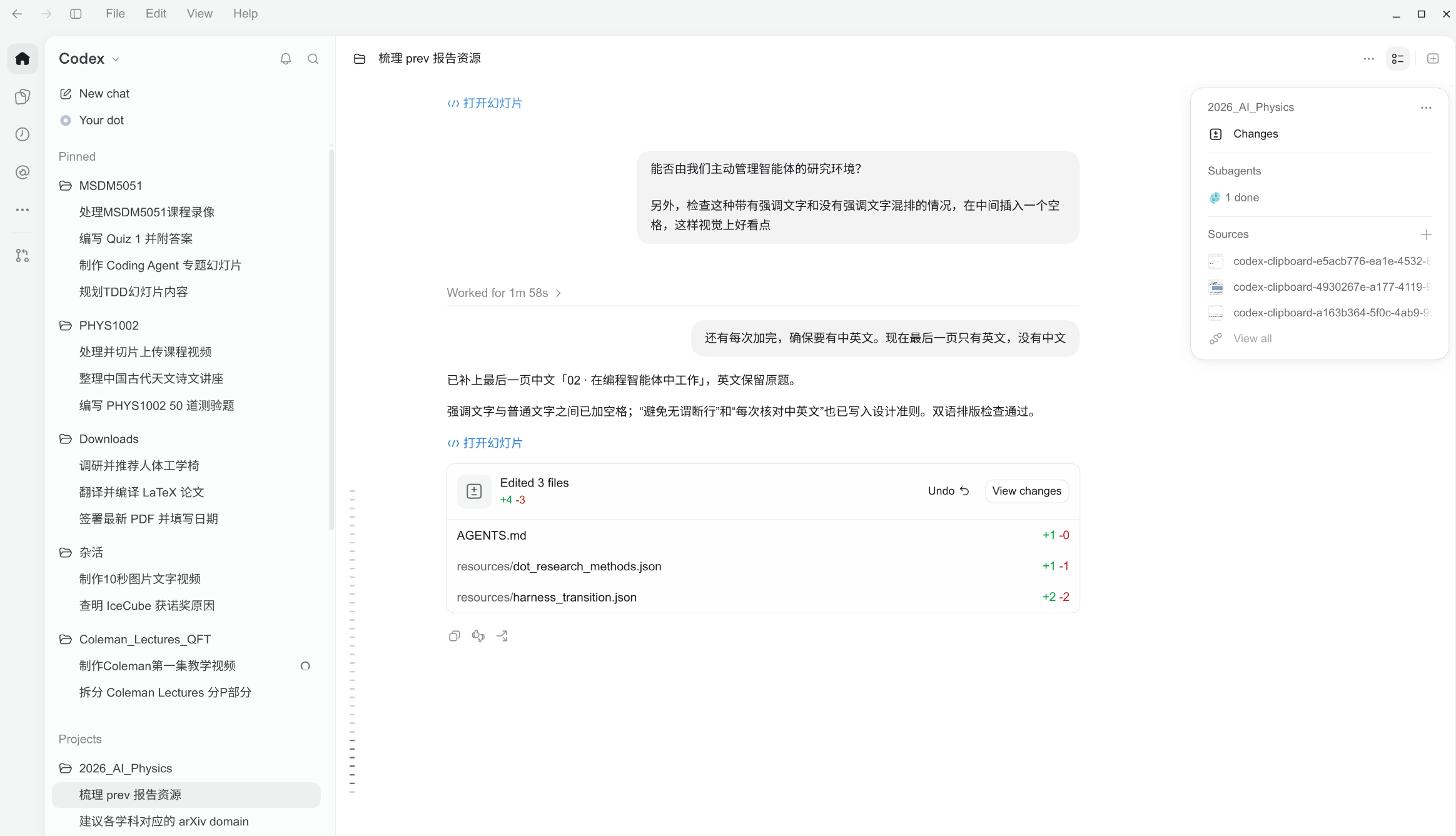Toggle the task summary panel icon
The height and width of the screenshot is (836, 1456).
[1398, 59]
